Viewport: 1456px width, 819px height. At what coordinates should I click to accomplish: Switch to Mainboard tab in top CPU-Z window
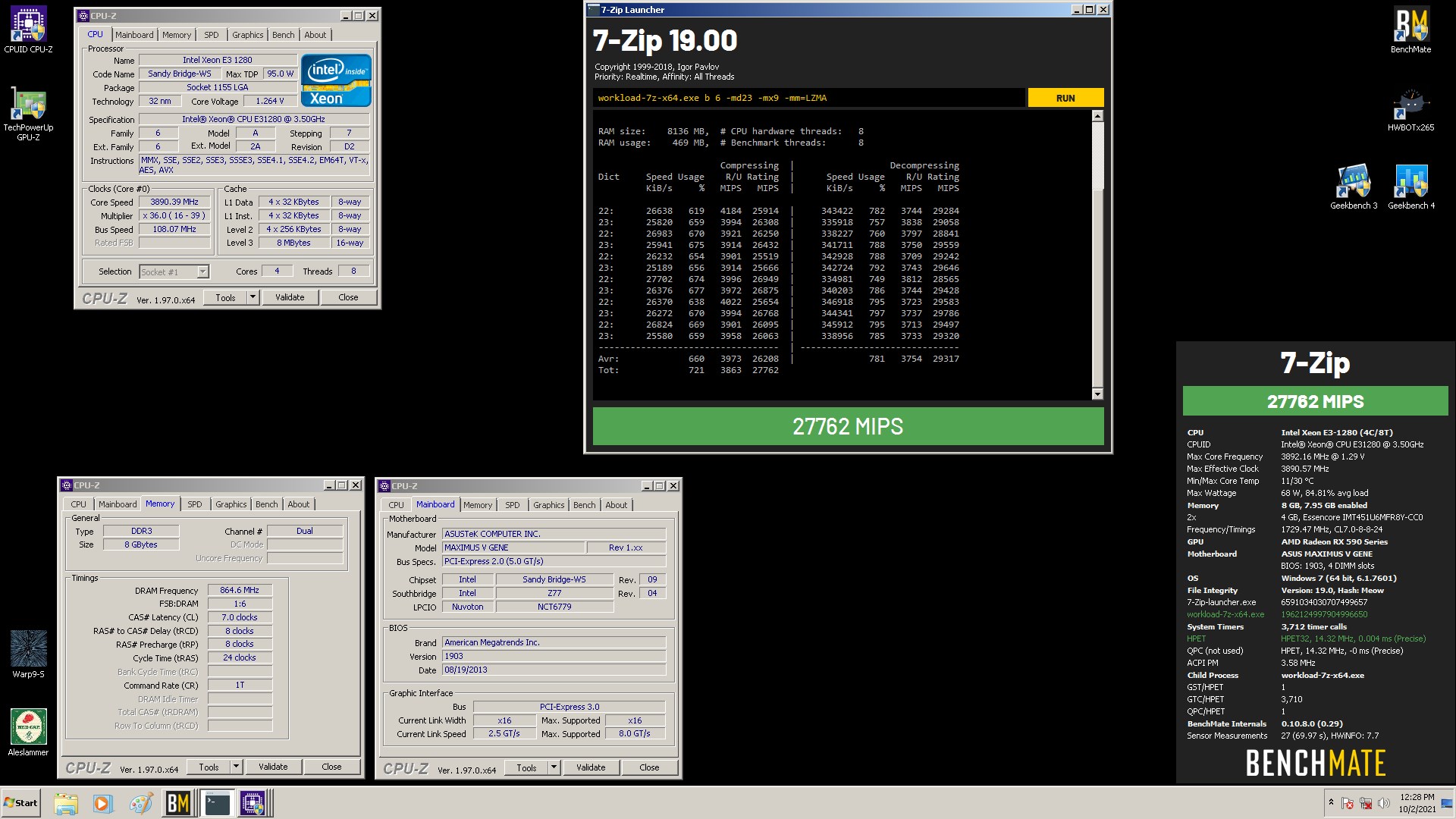134,35
